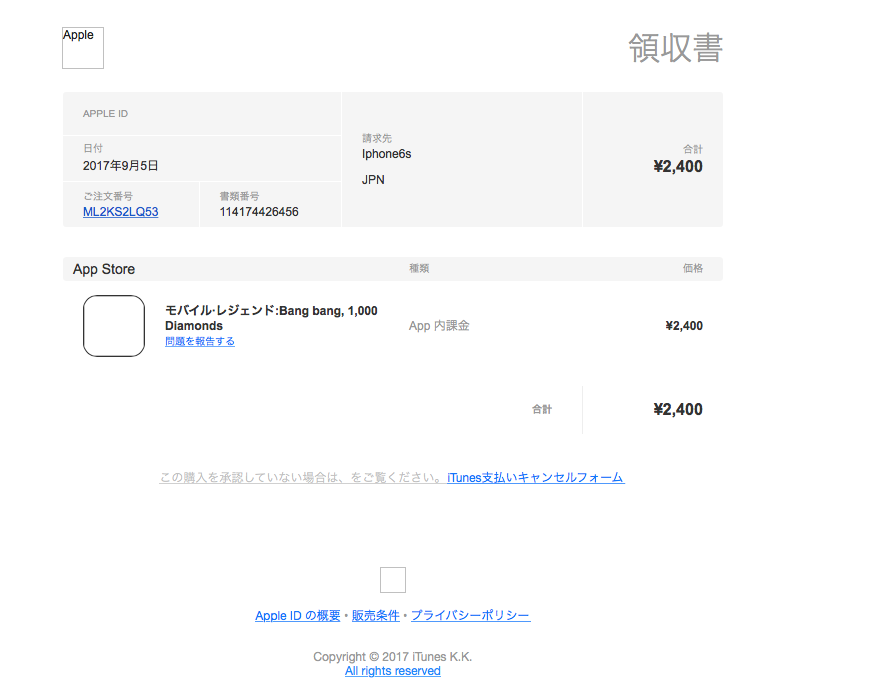This screenshot has width=869, height=699.
Task: Open the Apple ID の概要 link
Action: point(298,616)
